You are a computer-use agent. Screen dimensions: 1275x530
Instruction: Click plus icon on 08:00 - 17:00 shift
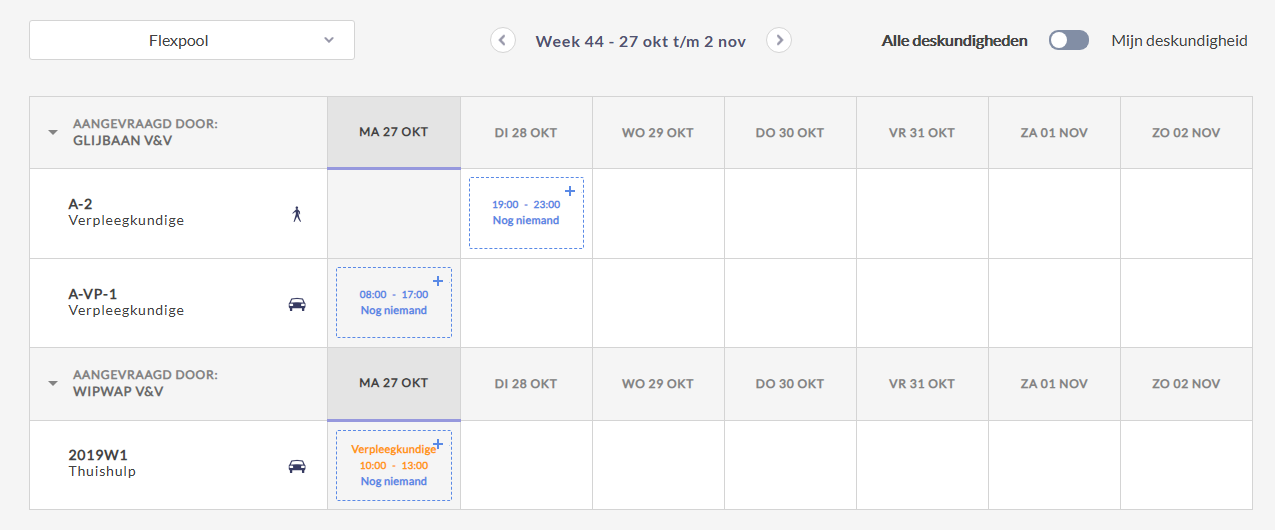[437, 281]
